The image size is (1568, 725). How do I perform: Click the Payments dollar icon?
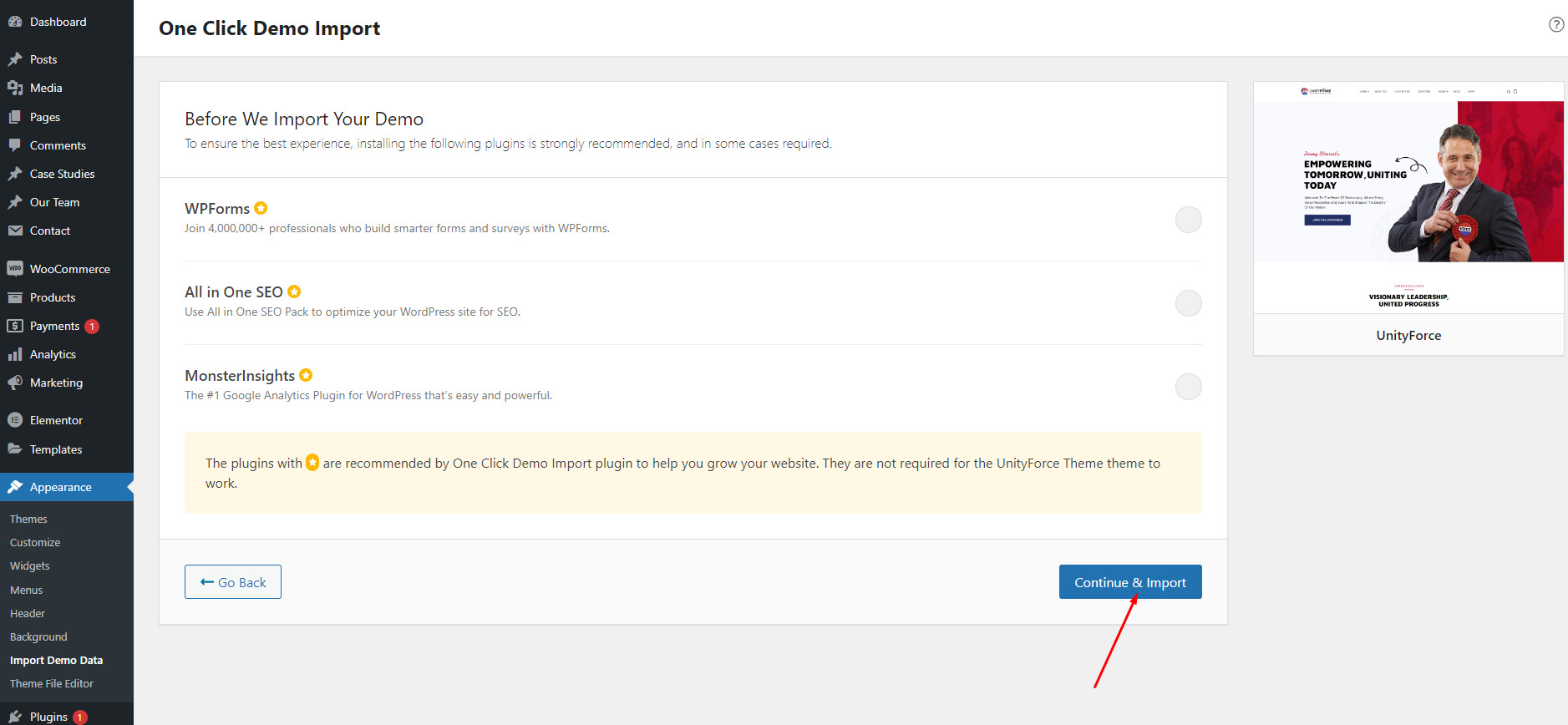click(x=15, y=326)
